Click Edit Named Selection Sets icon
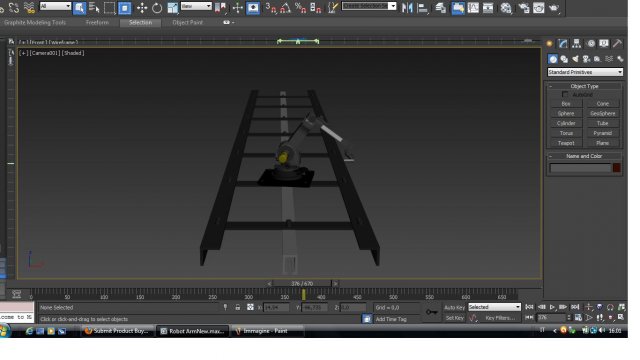 click(333, 8)
